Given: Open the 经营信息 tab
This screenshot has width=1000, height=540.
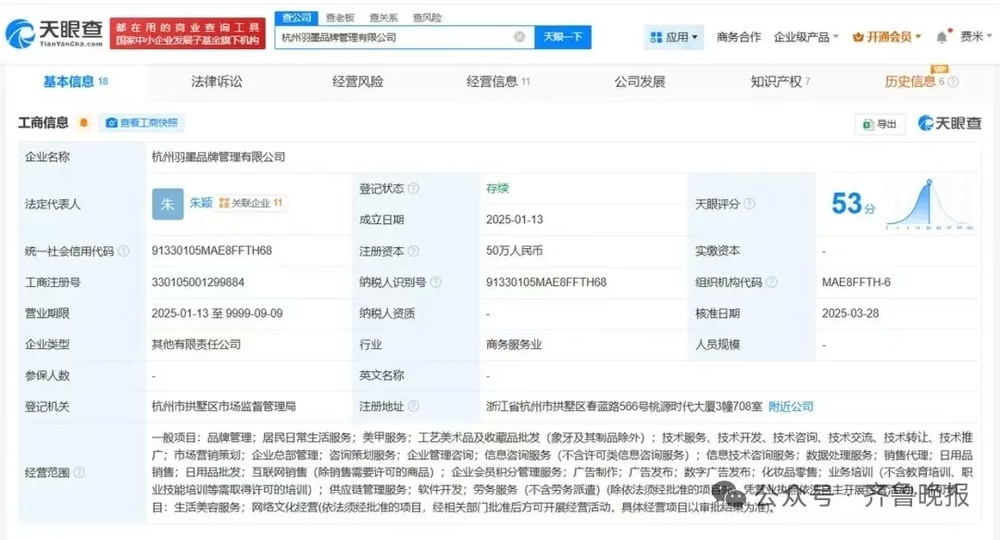Looking at the screenshot, I should click(x=498, y=82).
